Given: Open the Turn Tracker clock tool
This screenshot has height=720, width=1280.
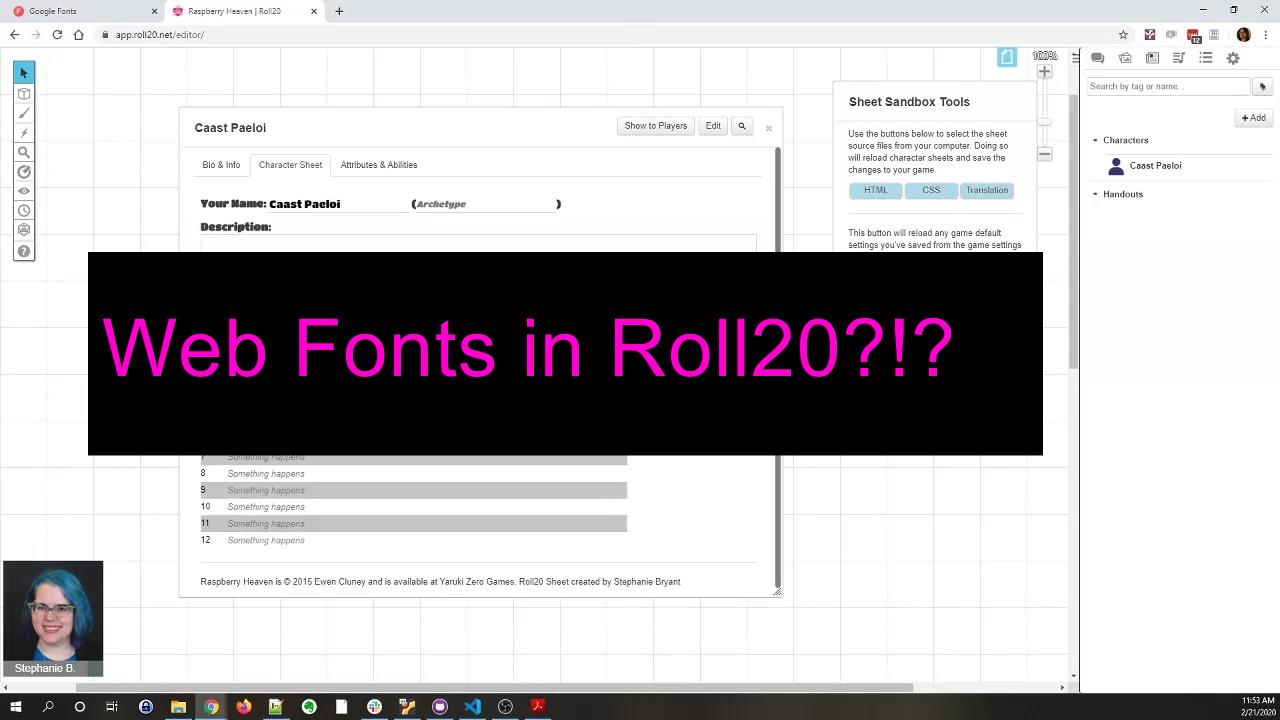Looking at the screenshot, I should point(24,210).
